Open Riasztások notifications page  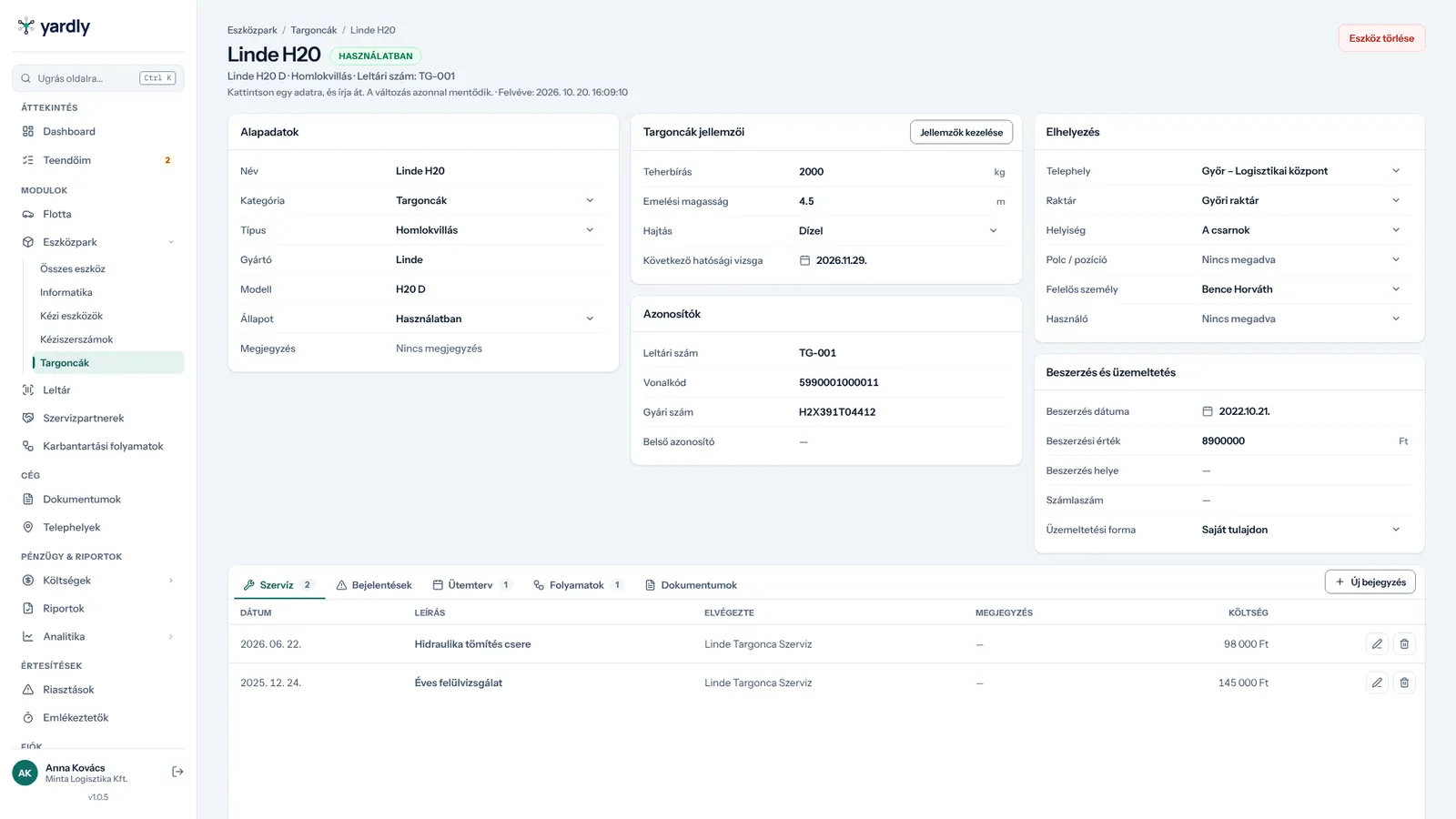coord(98,690)
